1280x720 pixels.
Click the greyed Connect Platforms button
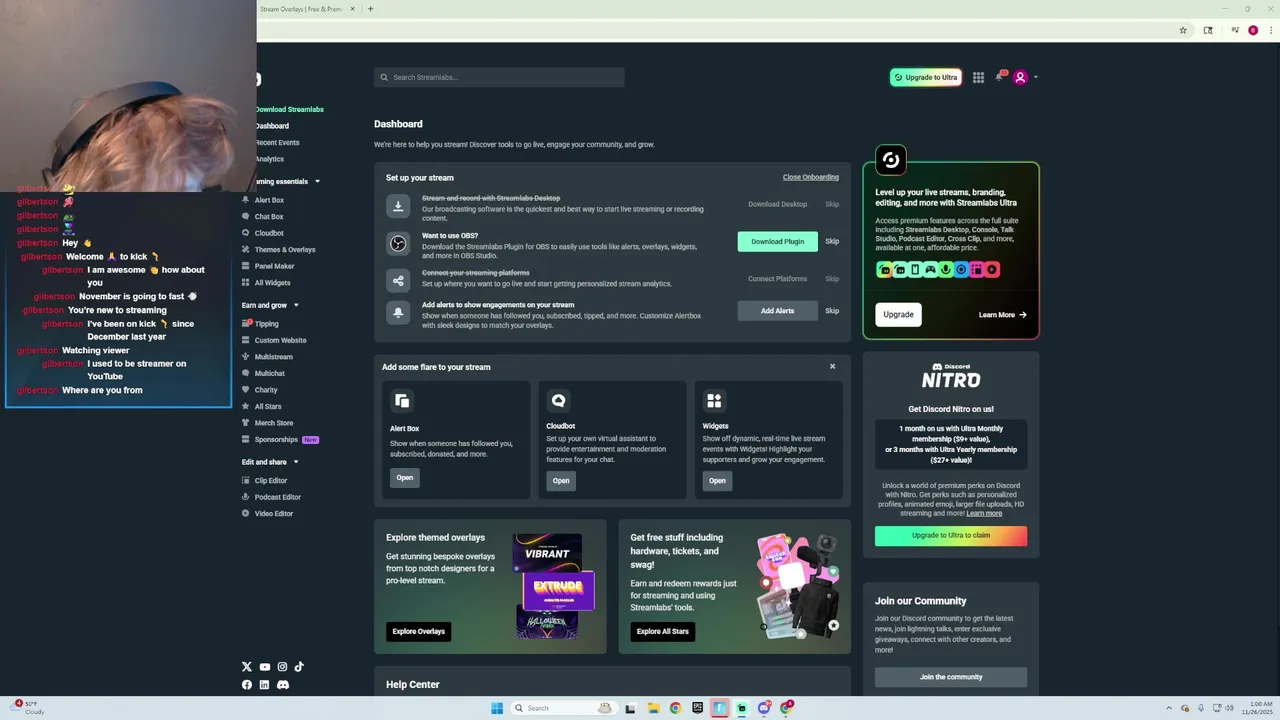(777, 279)
